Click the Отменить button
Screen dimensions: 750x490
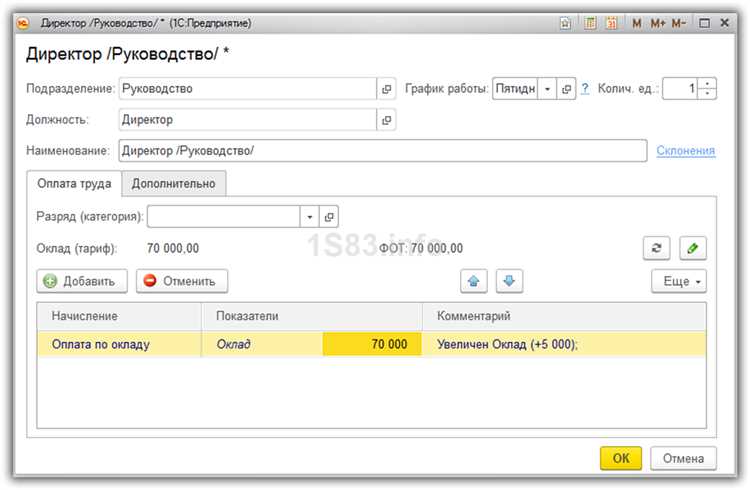point(182,281)
